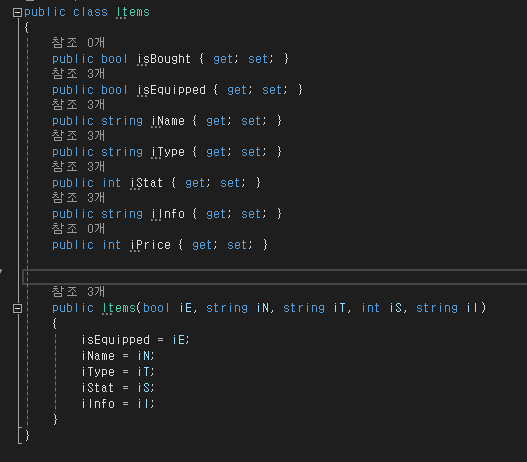This screenshot has height=462, width=527.
Task: Click the 'isEquipped = iE;' assignment line
Action: (135, 340)
